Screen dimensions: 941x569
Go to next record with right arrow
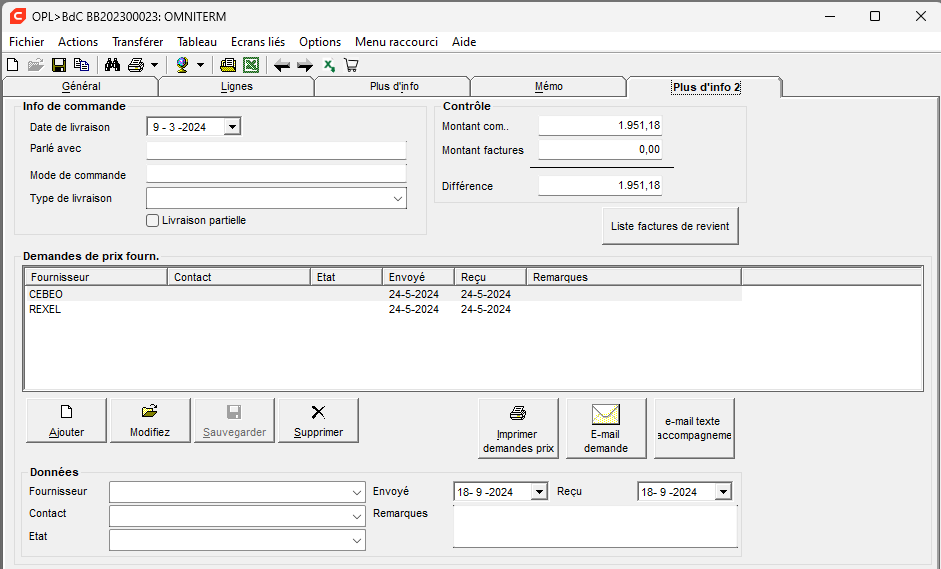point(305,65)
